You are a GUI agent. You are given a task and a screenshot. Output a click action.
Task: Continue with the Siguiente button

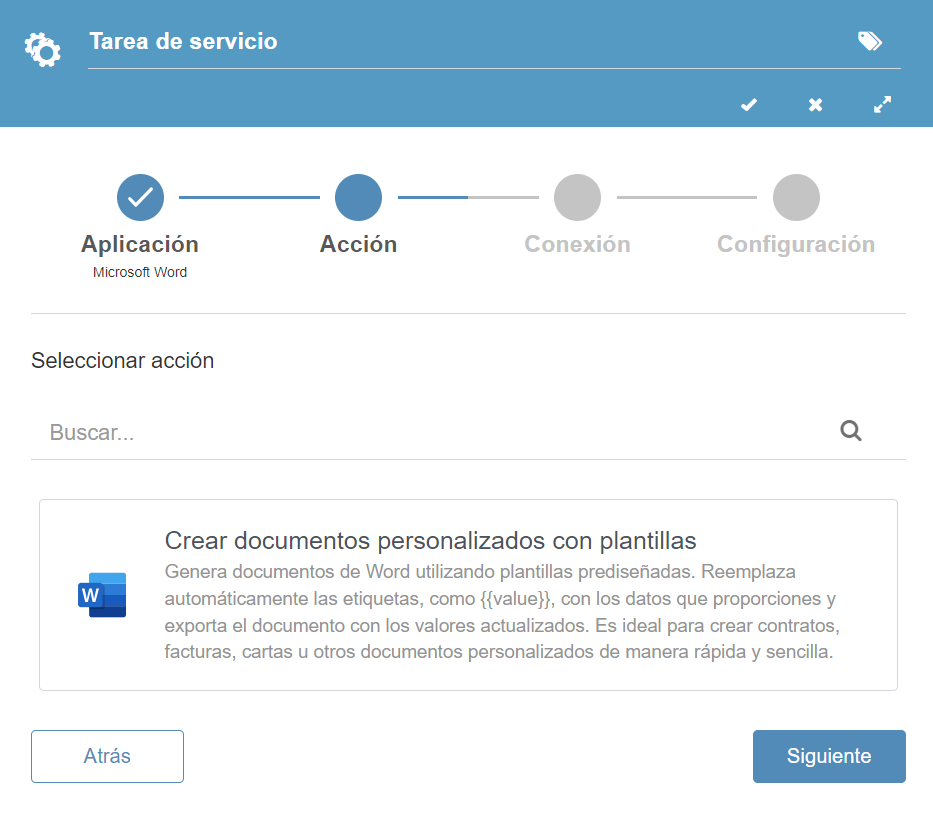829,756
